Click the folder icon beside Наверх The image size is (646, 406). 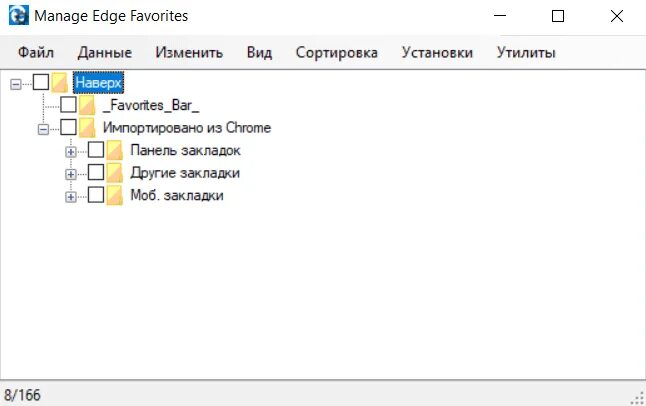point(59,83)
